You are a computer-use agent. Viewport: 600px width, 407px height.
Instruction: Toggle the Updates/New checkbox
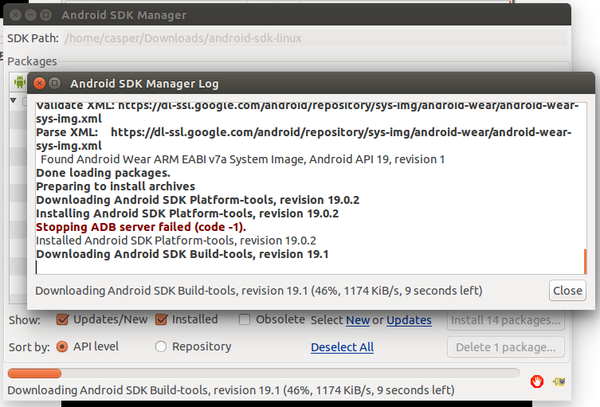tap(62, 319)
